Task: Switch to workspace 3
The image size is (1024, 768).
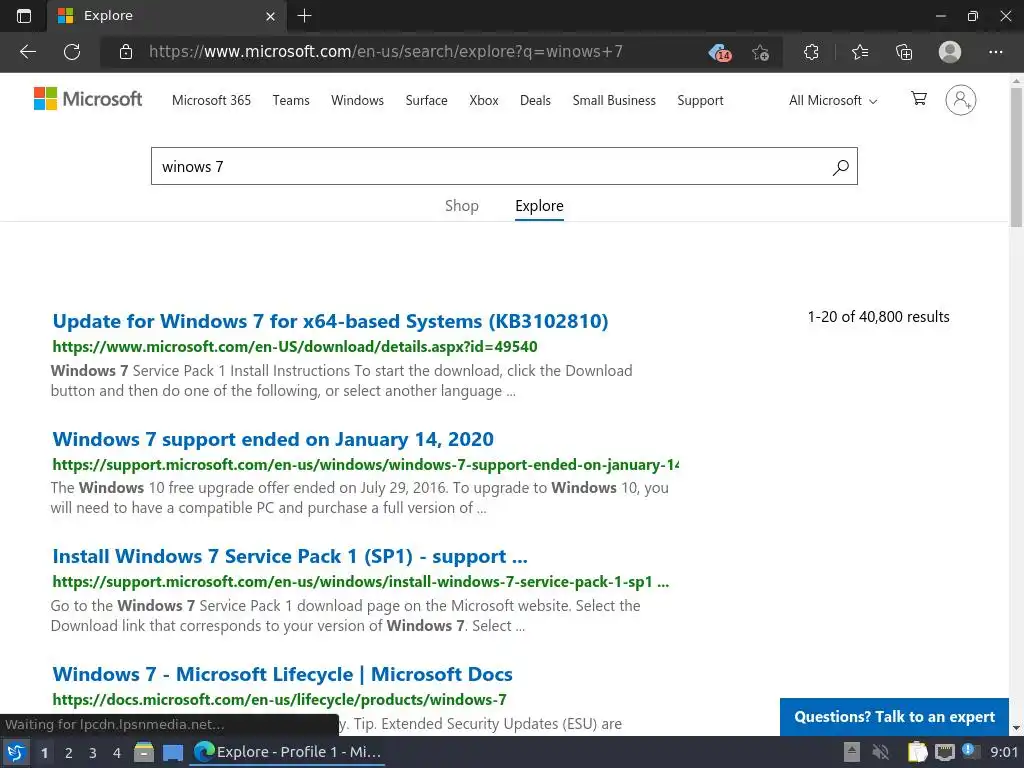Action: [x=93, y=753]
